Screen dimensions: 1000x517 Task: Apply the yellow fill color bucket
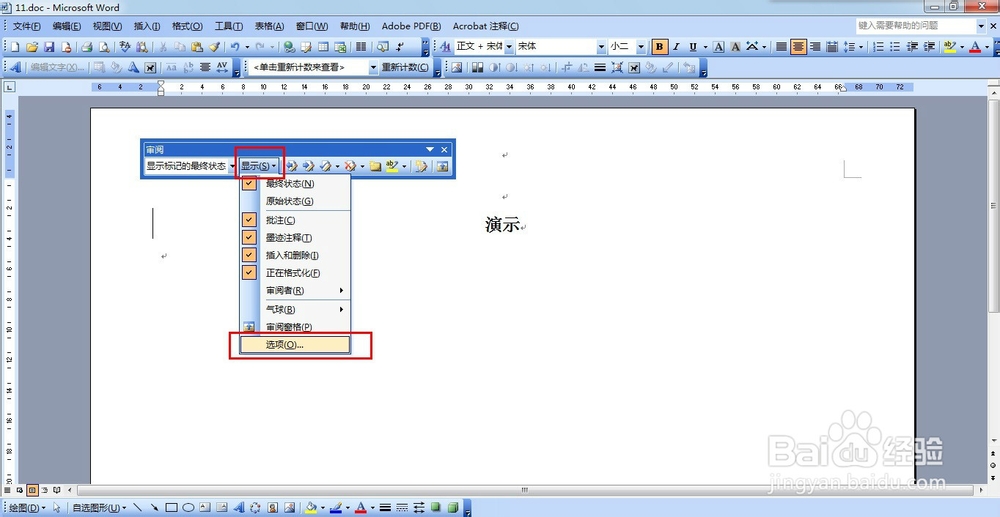(311, 508)
